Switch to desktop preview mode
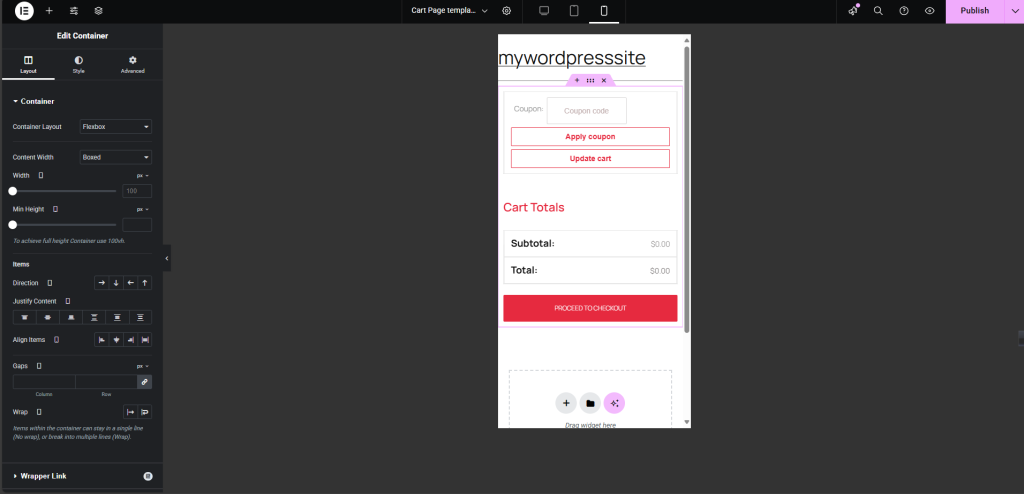Viewport: 1024px width, 494px height. click(x=544, y=10)
